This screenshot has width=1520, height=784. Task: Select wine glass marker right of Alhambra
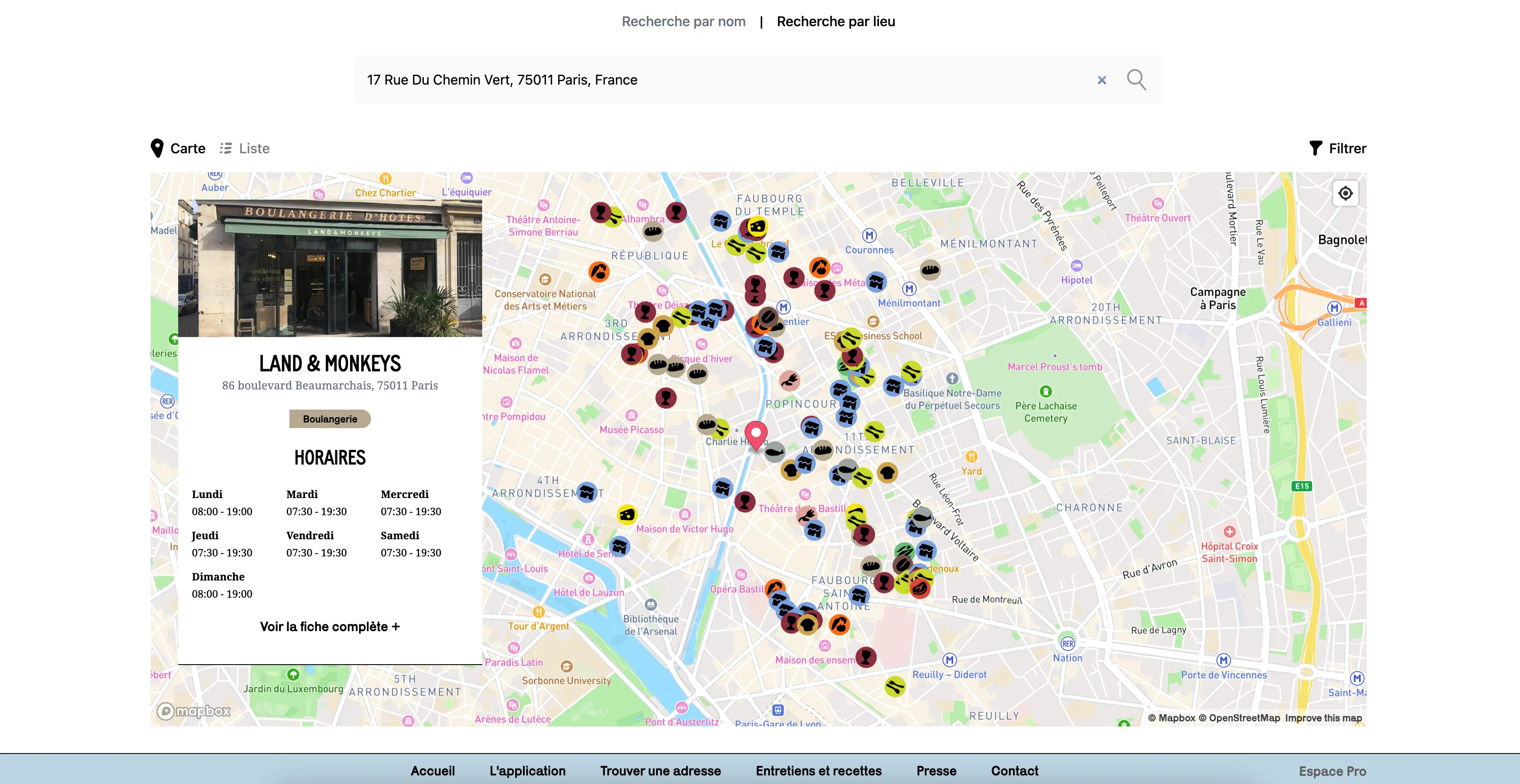click(x=676, y=212)
